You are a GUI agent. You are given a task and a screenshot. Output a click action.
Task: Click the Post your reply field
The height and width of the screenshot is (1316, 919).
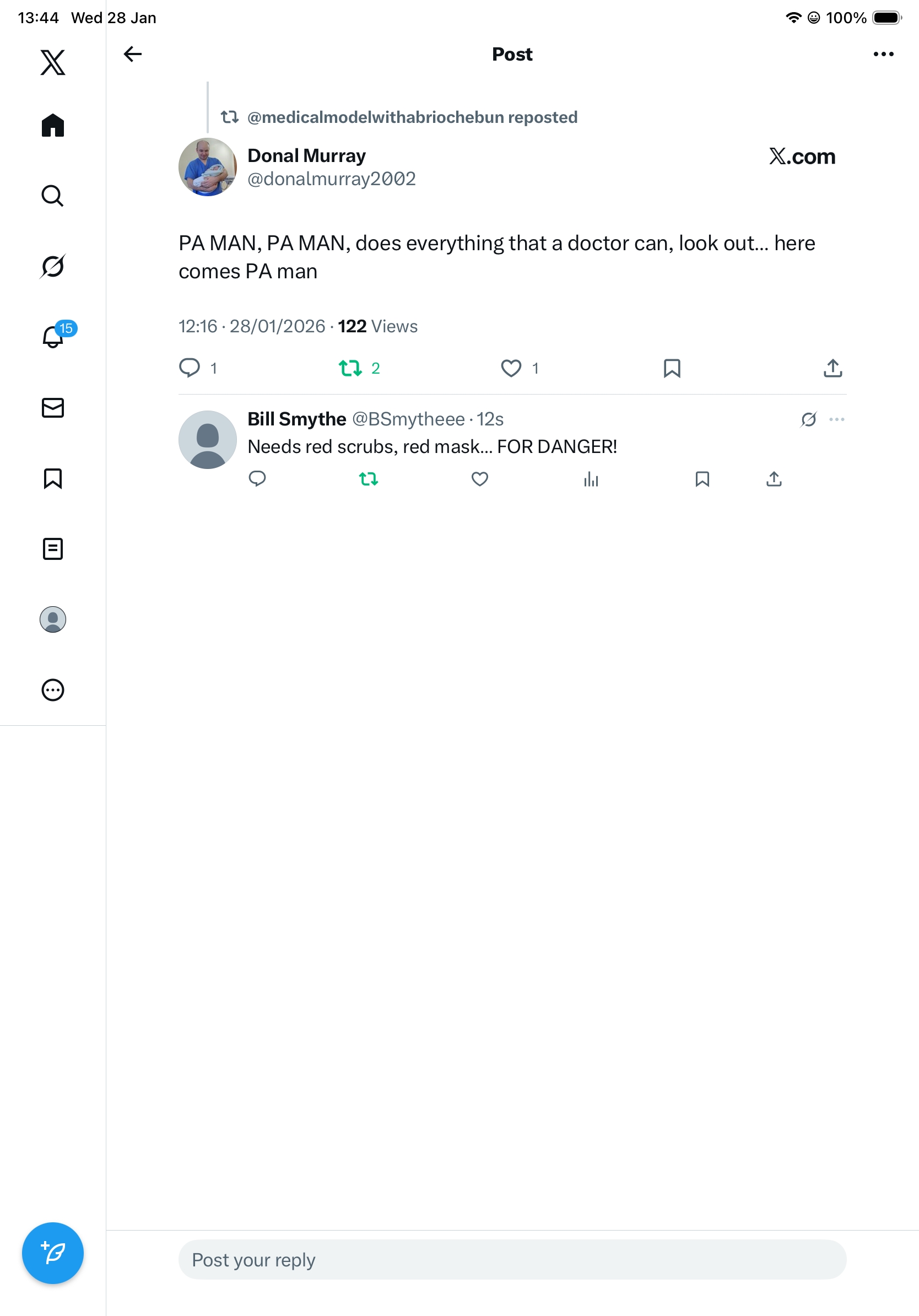point(512,1260)
